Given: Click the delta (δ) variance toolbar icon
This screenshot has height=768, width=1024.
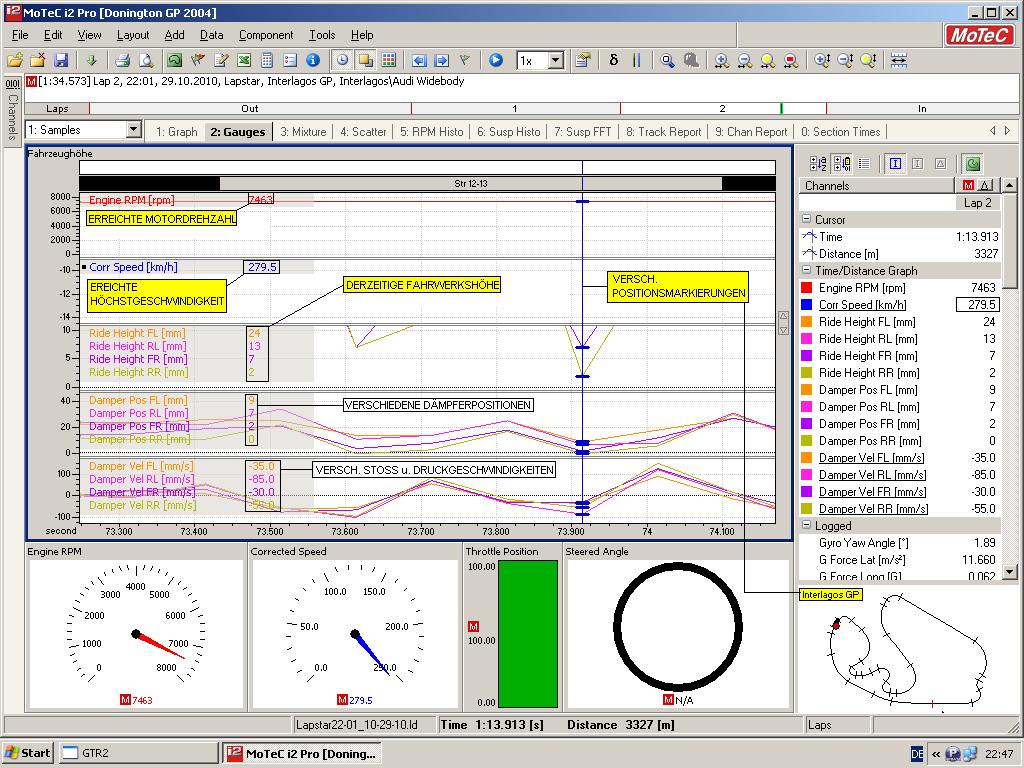Looking at the screenshot, I should pyautogui.click(x=614, y=60).
